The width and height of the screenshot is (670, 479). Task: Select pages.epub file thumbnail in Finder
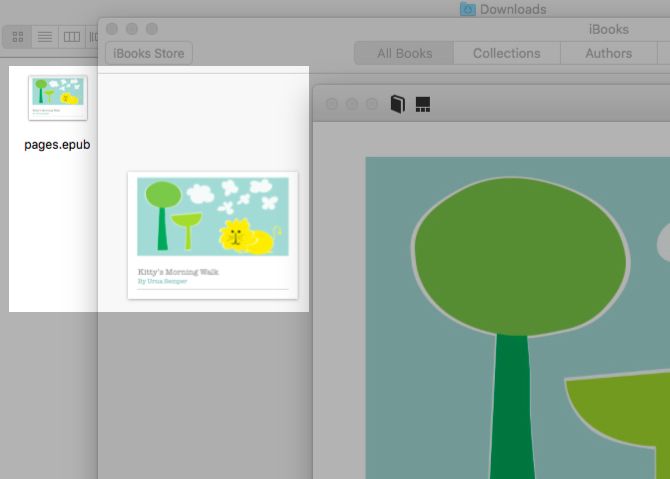click(x=58, y=98)
